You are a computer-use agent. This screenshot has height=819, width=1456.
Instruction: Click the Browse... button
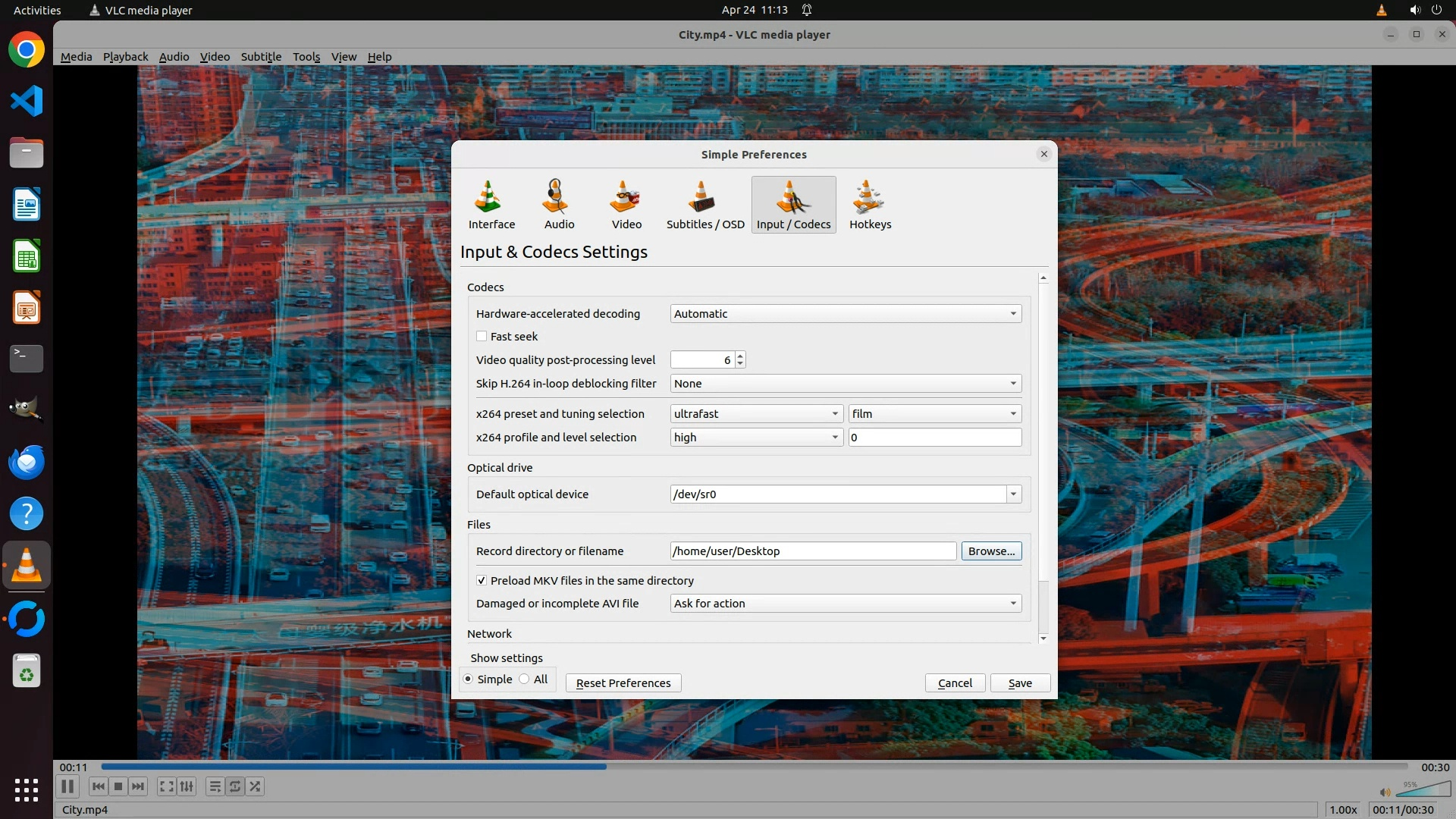pyautogui.click(x=990, y=551)
